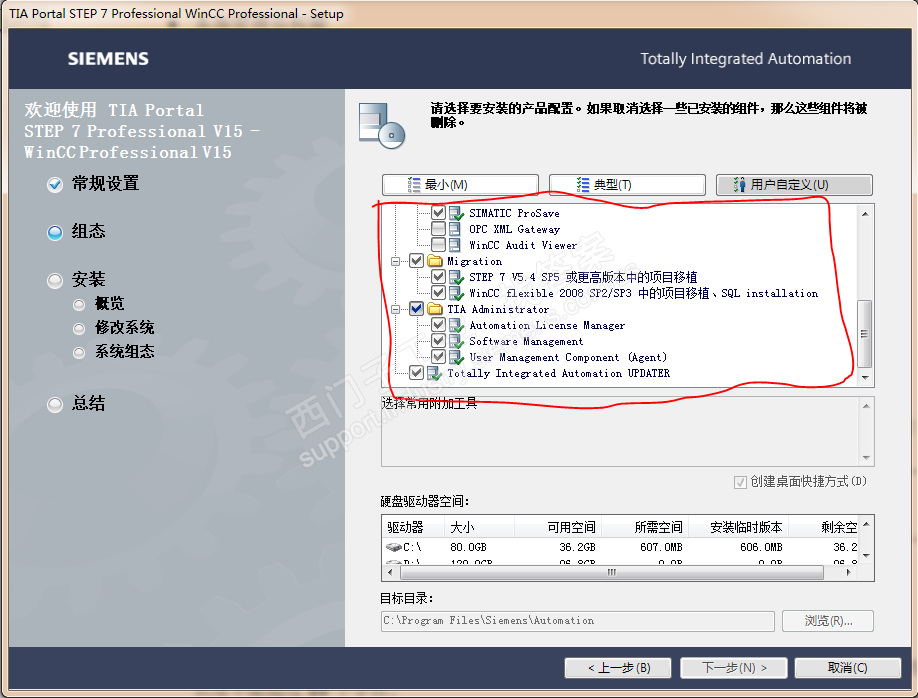Click the Totally Integrated Automation UPDATER icon
918x698 pixels.
[434, 373]
